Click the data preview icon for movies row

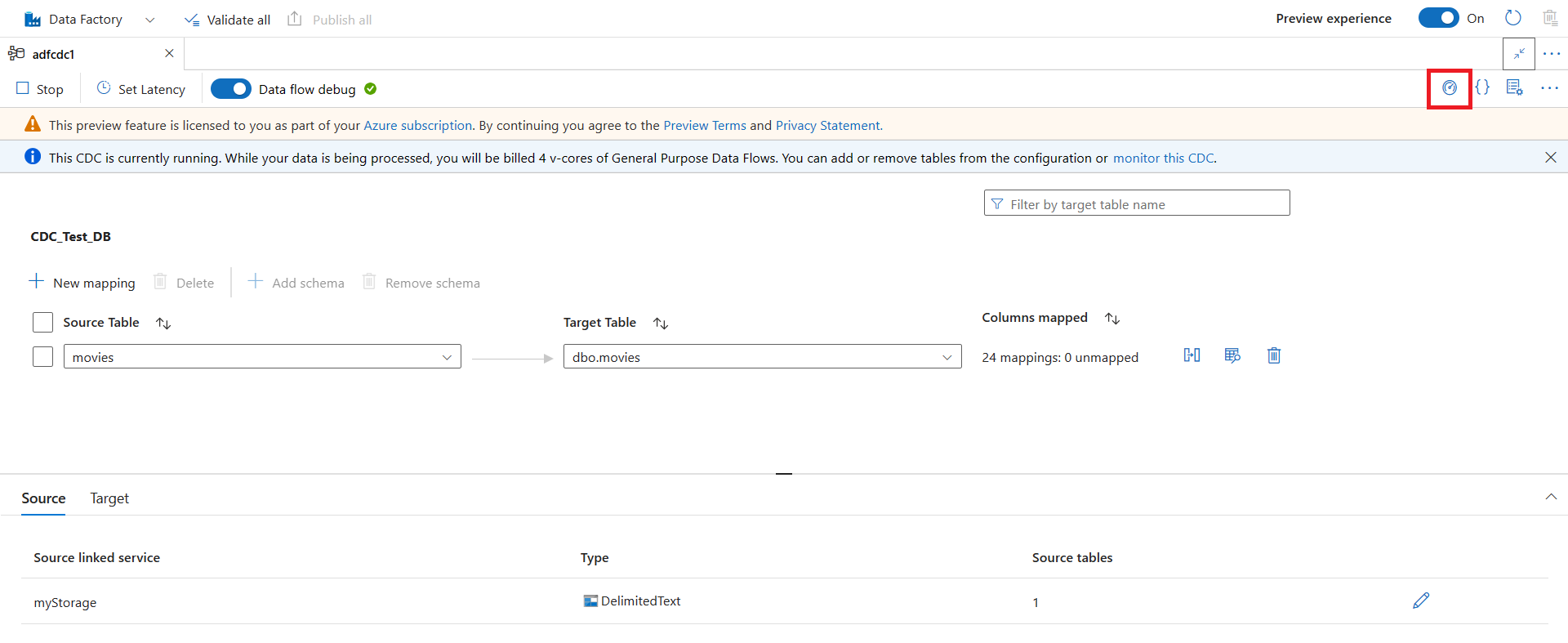tap(1232, 355)
